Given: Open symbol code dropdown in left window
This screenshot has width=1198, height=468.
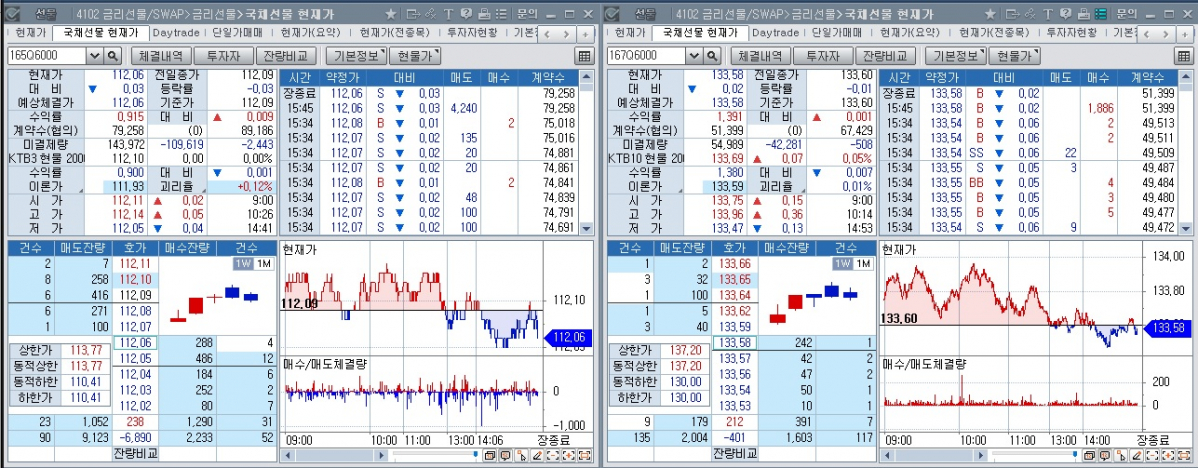Looking at the screenshot, I should (x=95, y=56).
